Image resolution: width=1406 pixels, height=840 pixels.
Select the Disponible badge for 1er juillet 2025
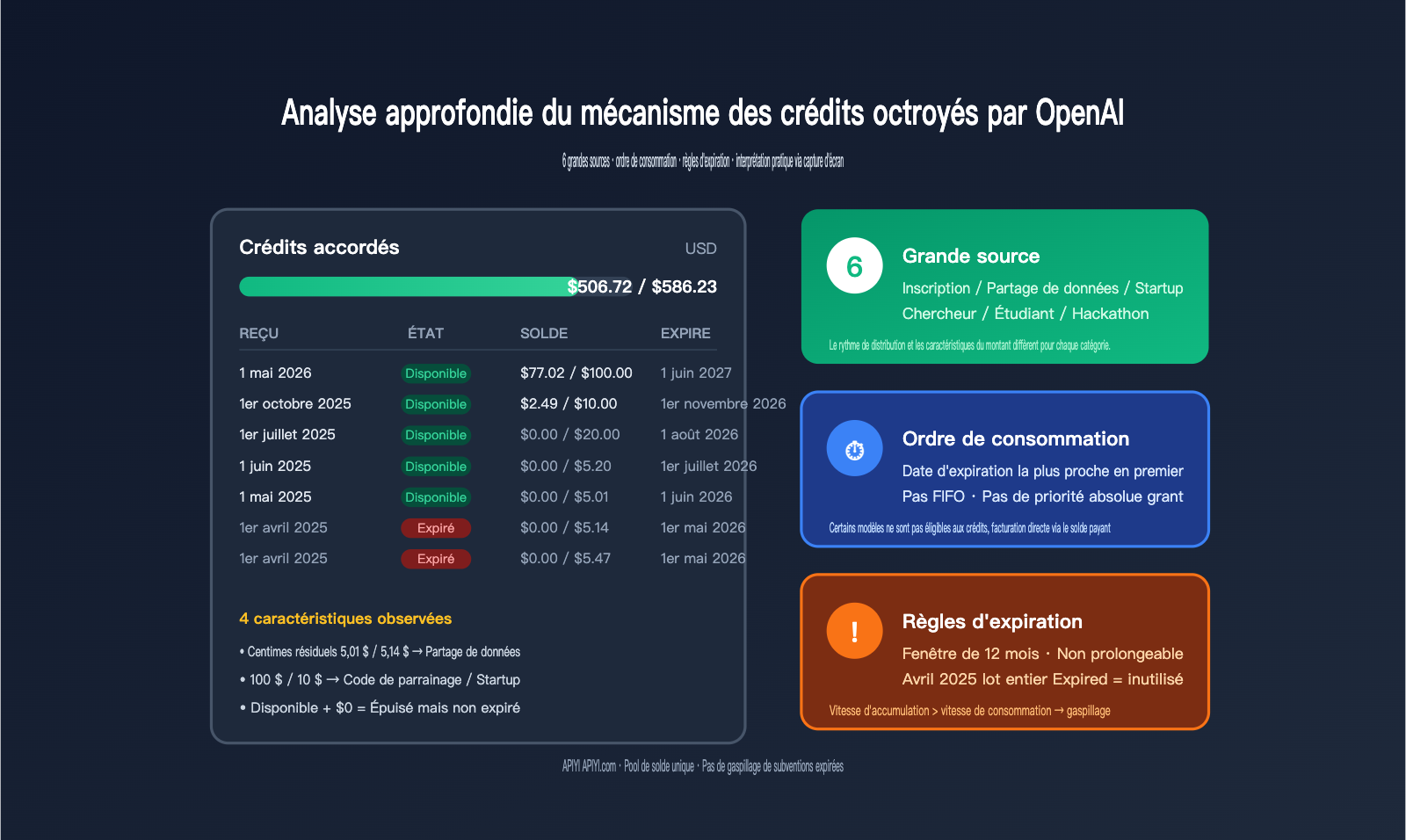coord(436,435)
